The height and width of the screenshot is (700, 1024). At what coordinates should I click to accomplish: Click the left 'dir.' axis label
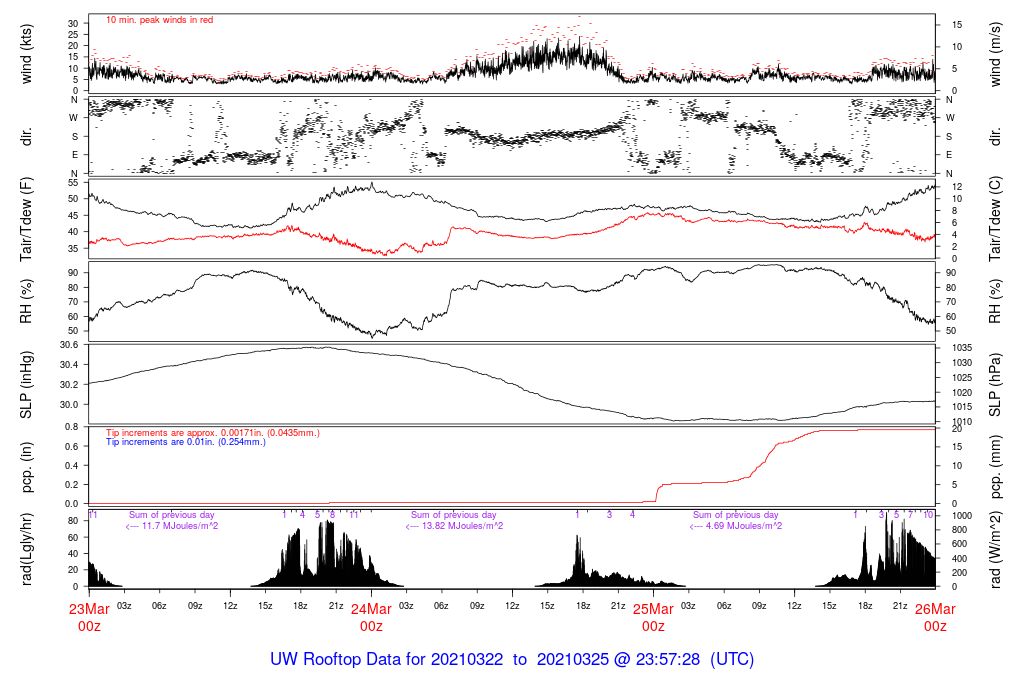pyautogui.click(x=26, y=137)
